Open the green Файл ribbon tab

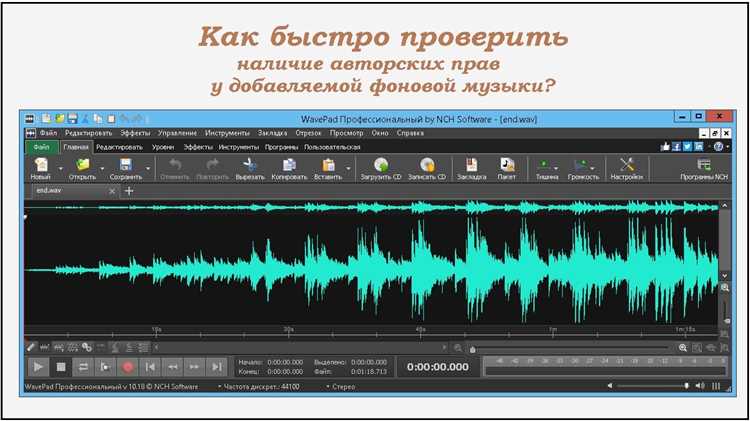[42, 147]
